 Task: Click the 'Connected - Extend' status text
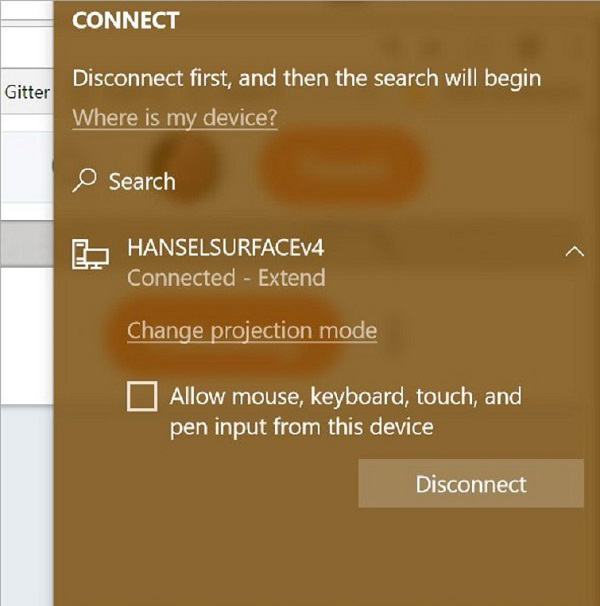point(226,278)
